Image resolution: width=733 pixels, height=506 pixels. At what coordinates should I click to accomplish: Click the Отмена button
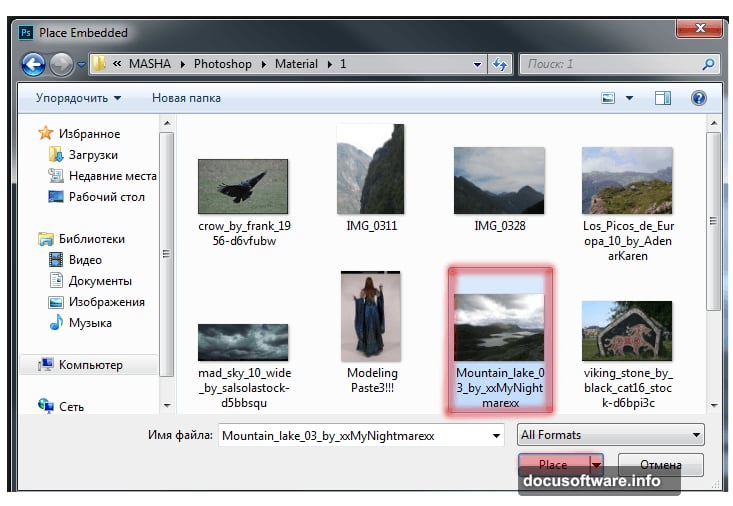click(661, 465)
